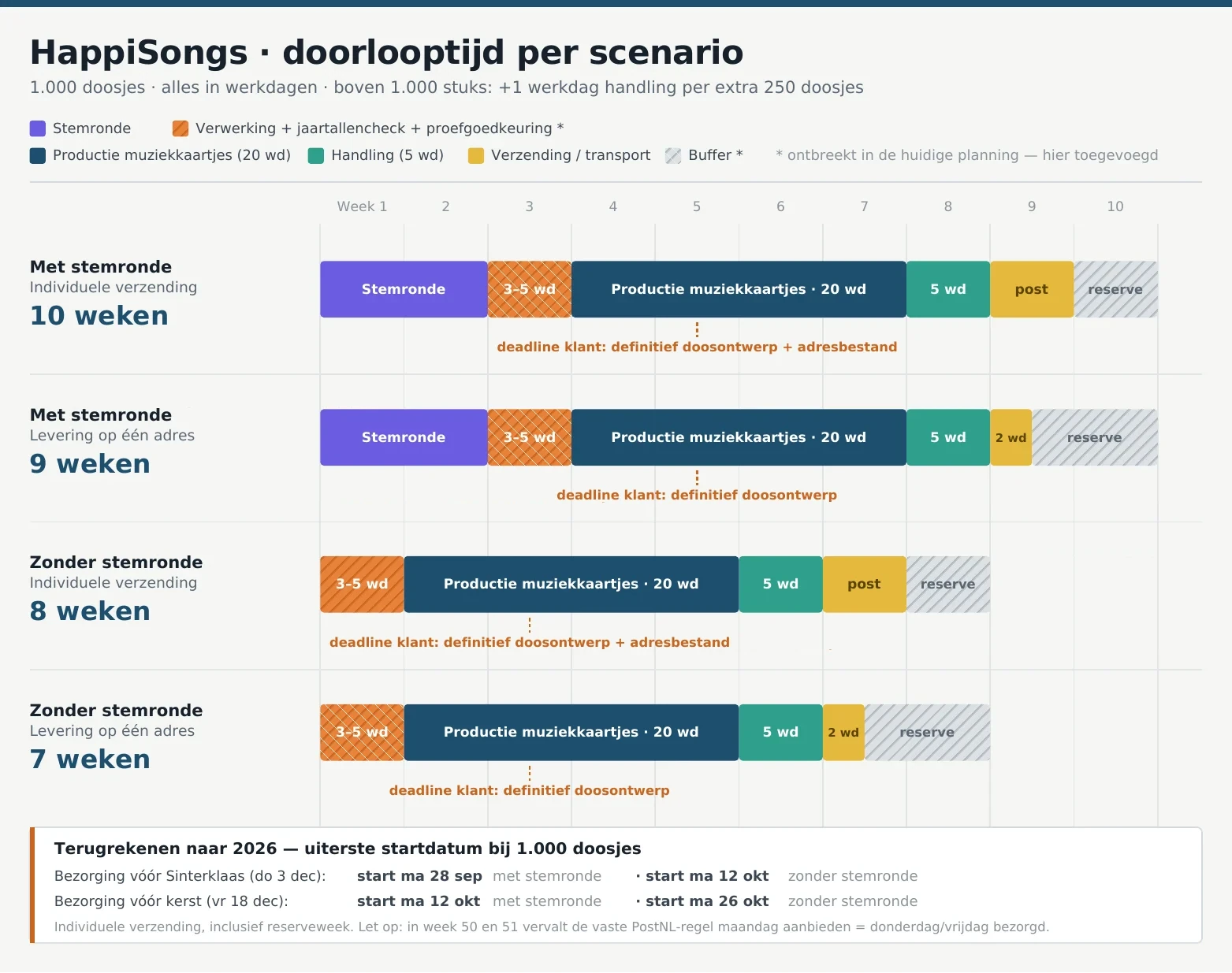Click the dark blue Productie muziekkaartjes legend swatch
1232x973 pixels.
(38, 155)
